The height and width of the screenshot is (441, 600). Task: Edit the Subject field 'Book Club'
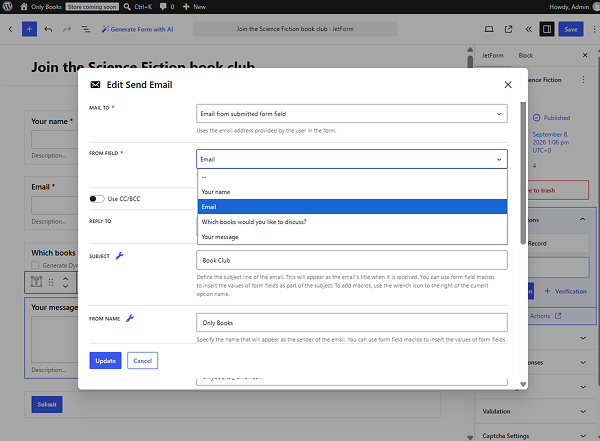pos(352,260)
